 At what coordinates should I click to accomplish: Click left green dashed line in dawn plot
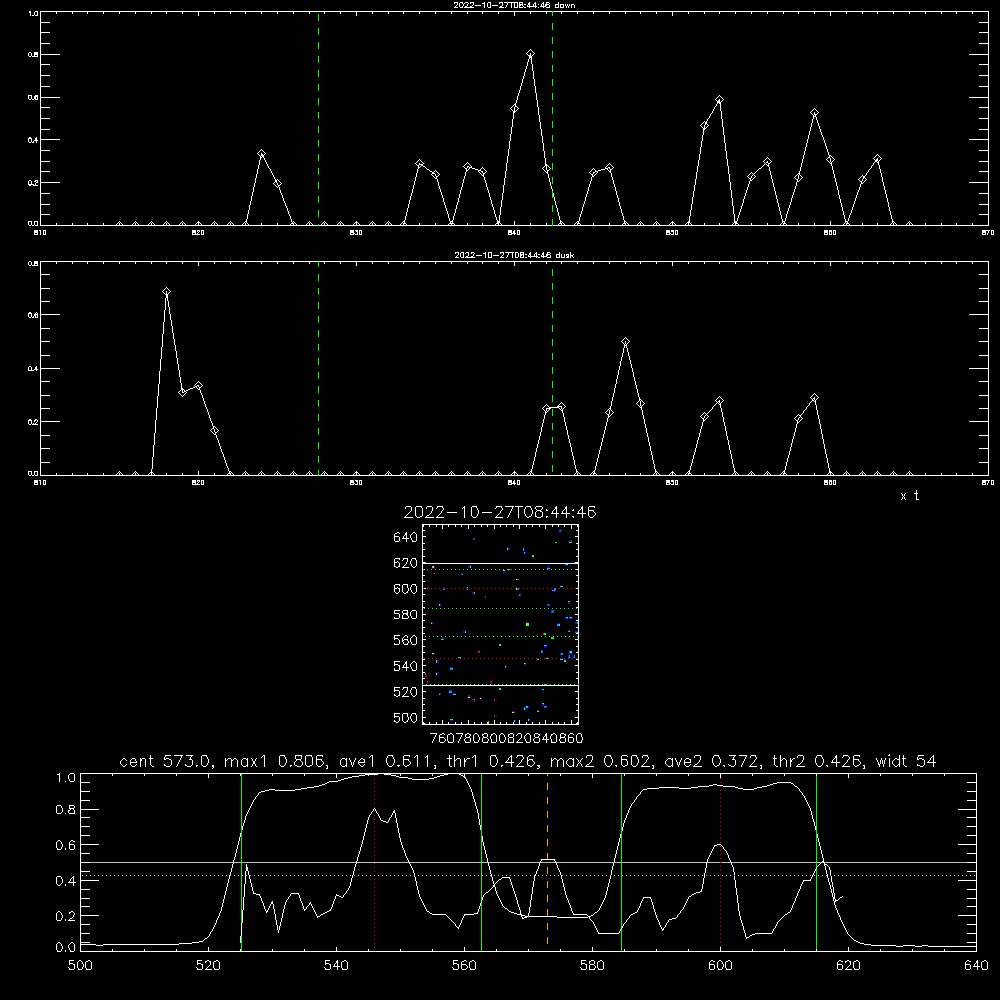coord(318,118)
